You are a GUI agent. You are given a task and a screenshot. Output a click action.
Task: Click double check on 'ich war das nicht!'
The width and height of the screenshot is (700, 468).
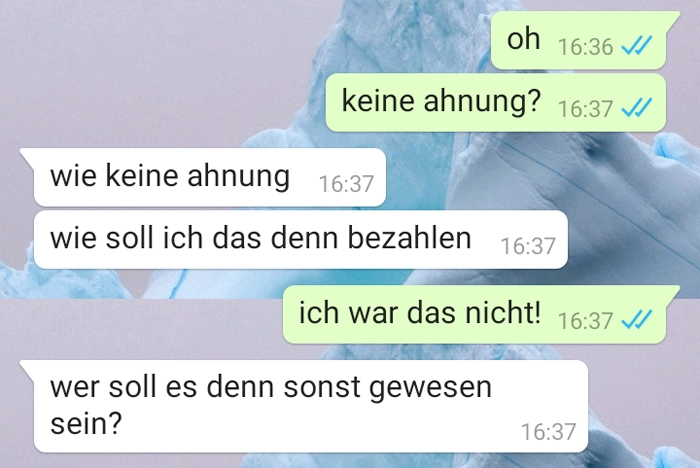pyautogui.click(x=637, y=320)
